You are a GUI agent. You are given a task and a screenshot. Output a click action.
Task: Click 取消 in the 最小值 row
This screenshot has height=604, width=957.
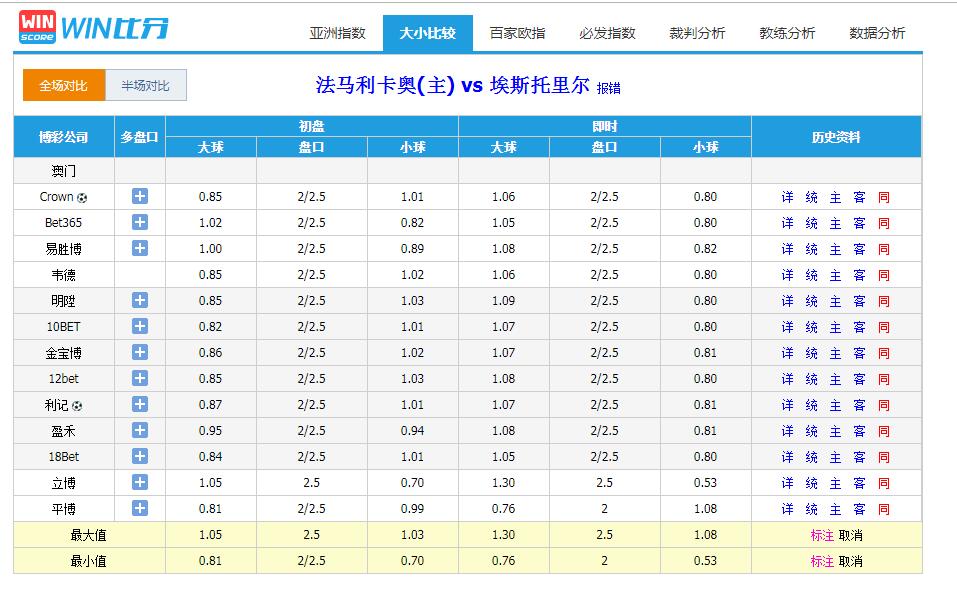[x=850, y=561]
